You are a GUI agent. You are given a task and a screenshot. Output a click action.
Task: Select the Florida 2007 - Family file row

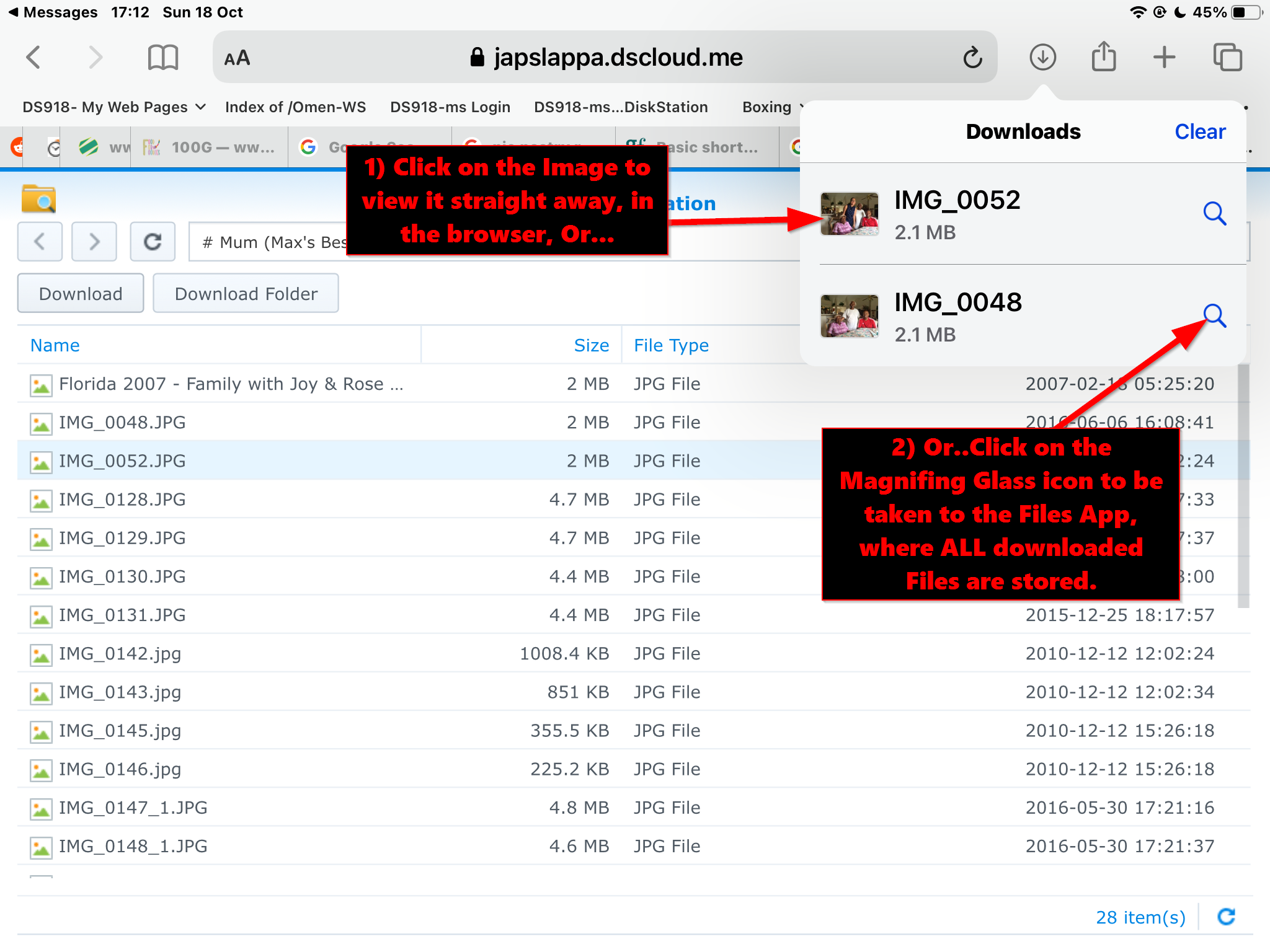click(x=634, y=384)
